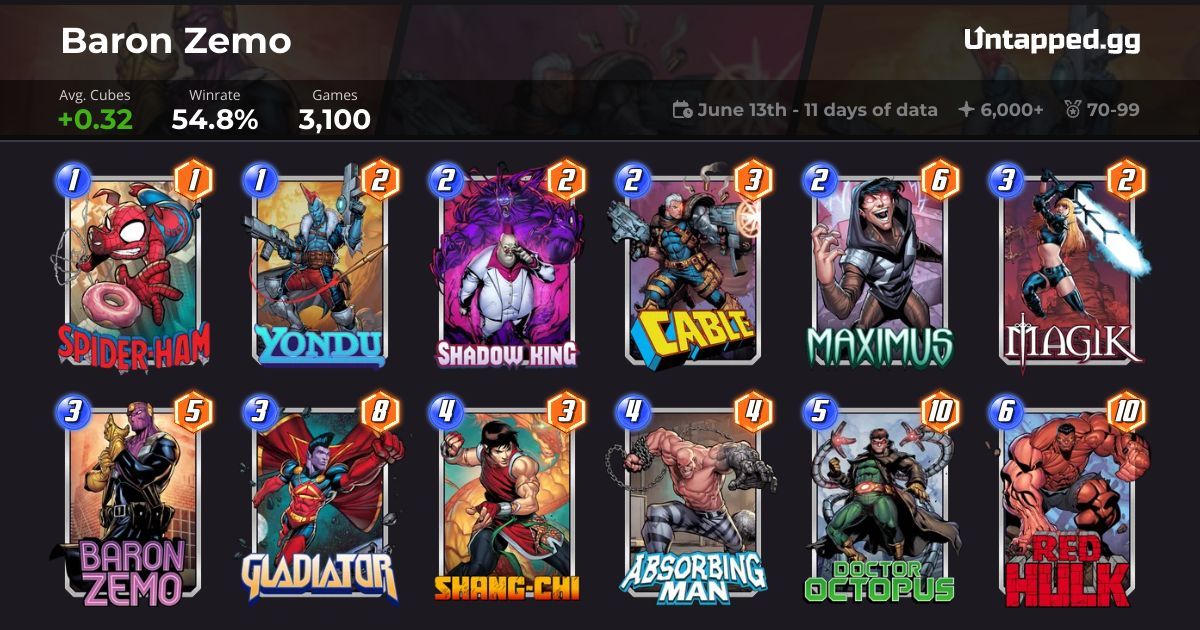The height and width of the screenshot is (630, 1200).
Task: Click the medal rank icon beside 70-99
Action: point(1071,110)
